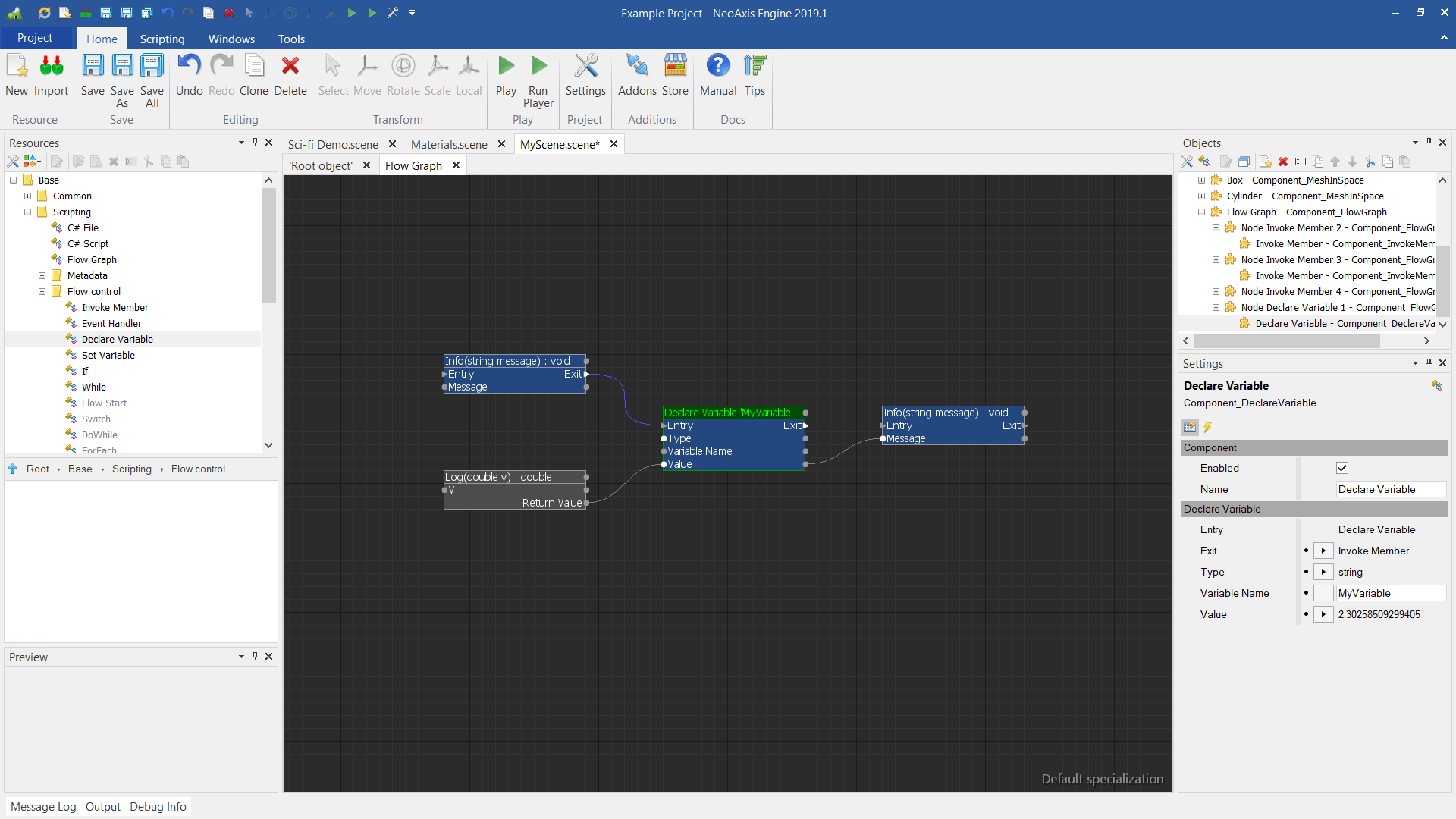Image resolution: width=1456 pixels, height=819 pixels.
Task: Open the Materials.scene document tab
Action: (x=449, y=144)
